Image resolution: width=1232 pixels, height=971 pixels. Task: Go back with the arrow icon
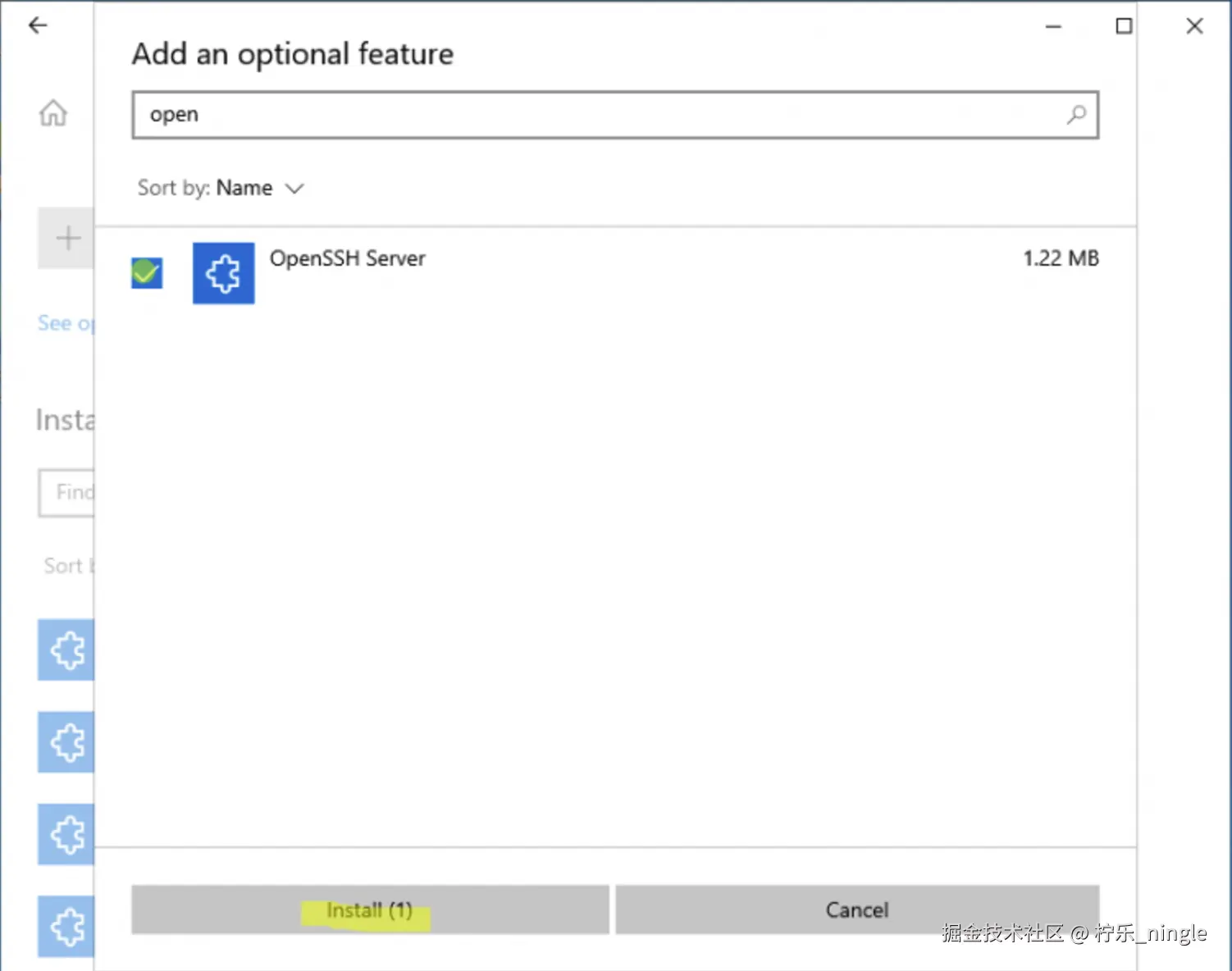38,25
